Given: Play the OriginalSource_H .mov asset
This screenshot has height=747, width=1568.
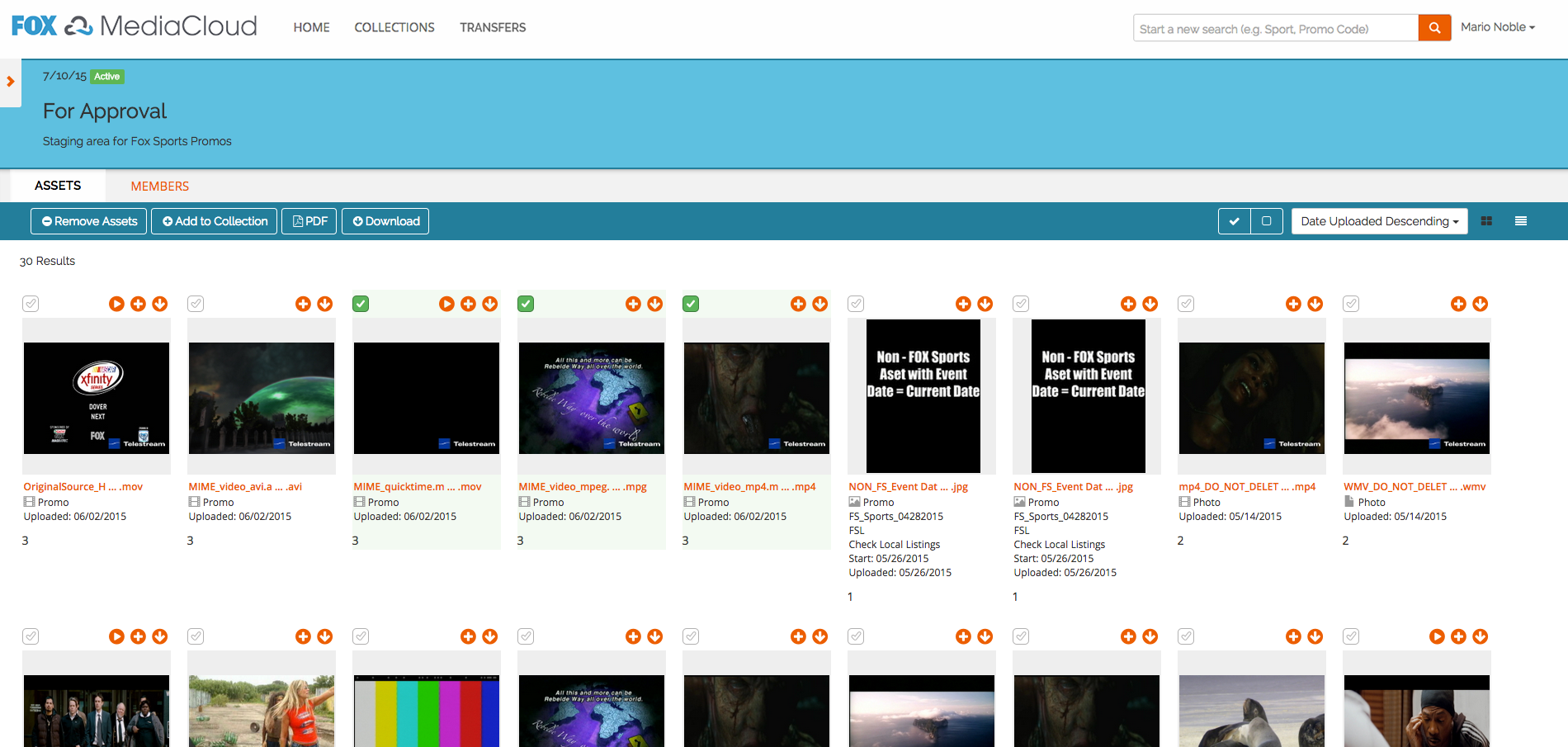Looking at the screenshot, I should [x=116, y=304].
